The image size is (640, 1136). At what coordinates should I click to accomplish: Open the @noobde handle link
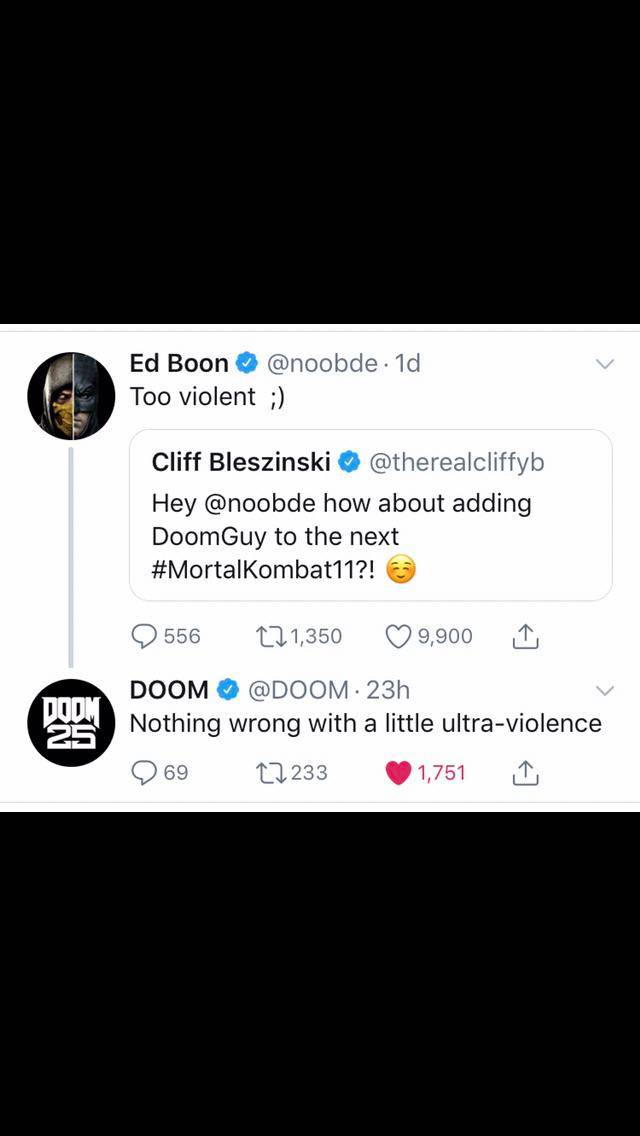pyautogui.click(x=323, y=363)
